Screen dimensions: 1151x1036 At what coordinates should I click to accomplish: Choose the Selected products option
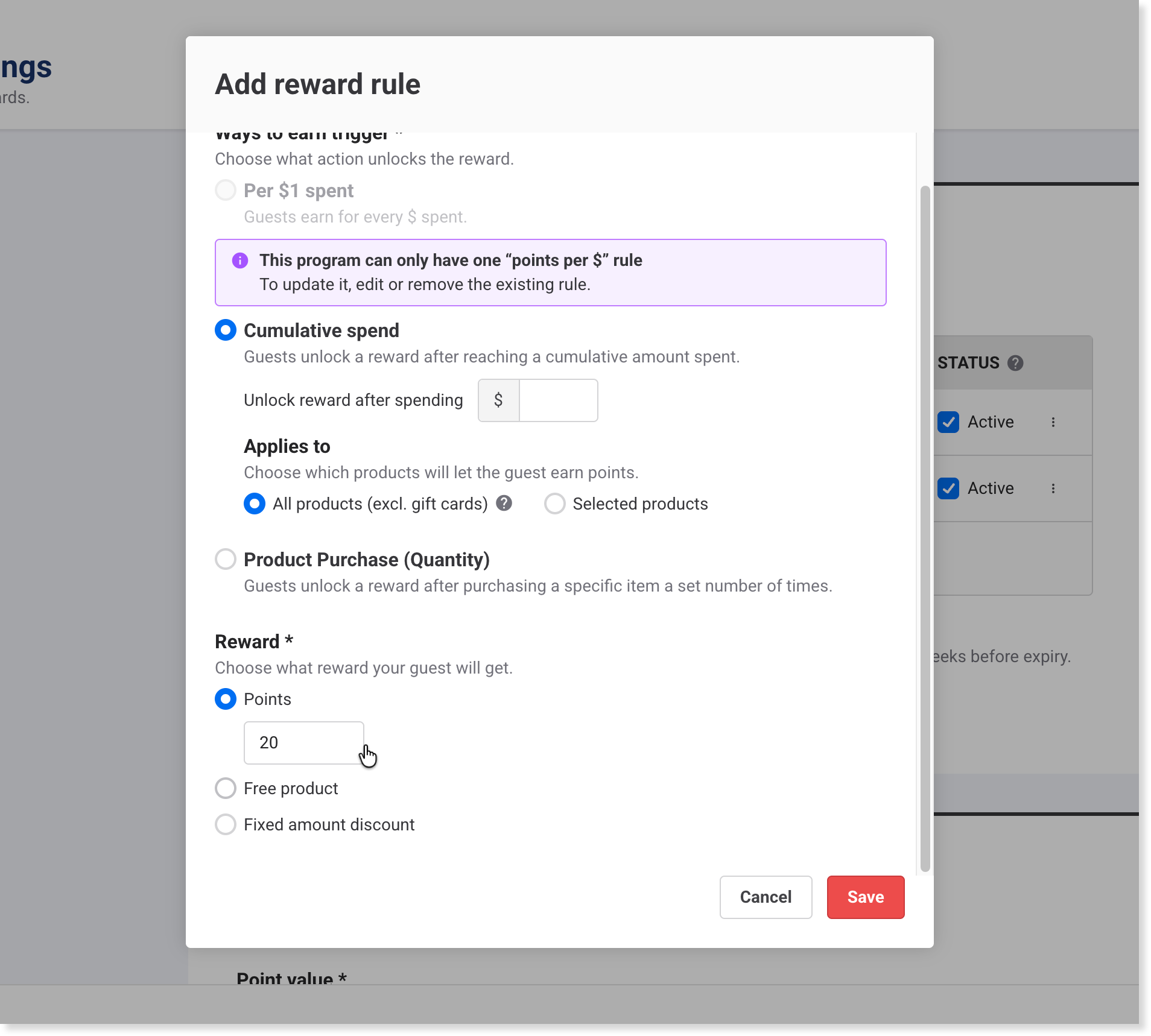pos(555,504)
